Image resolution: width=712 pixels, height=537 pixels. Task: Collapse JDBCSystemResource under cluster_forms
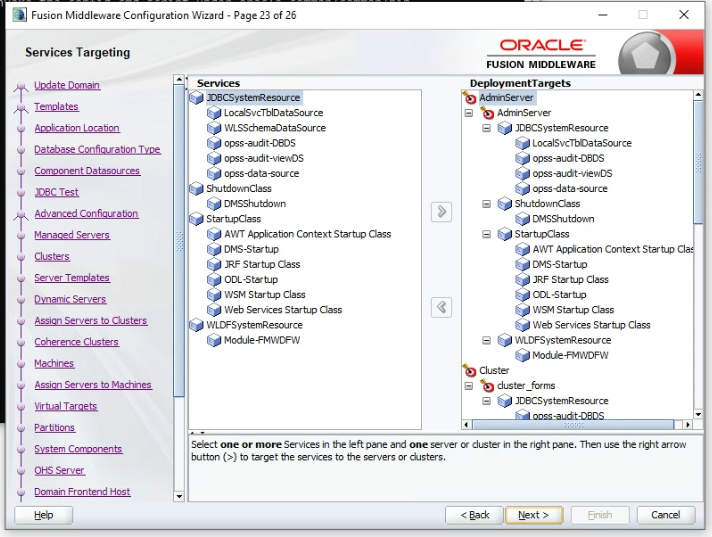point(486,401)
